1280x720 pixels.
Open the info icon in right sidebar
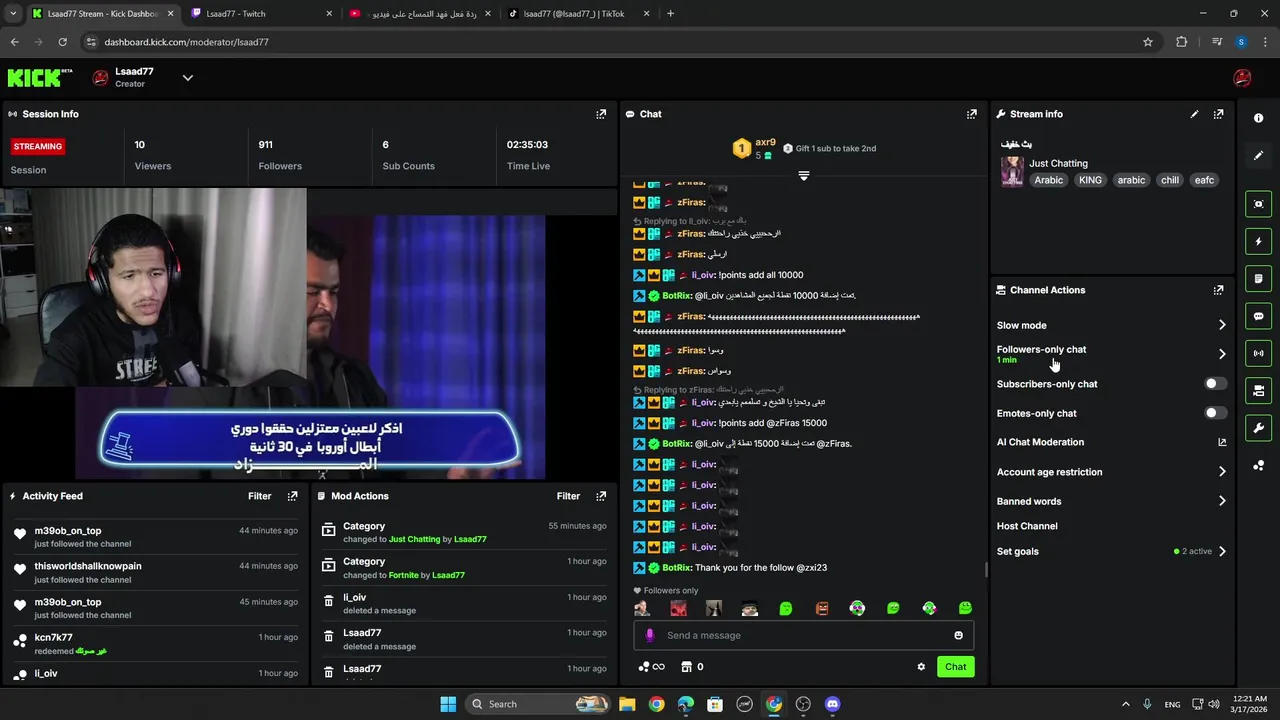point(1258,118)
